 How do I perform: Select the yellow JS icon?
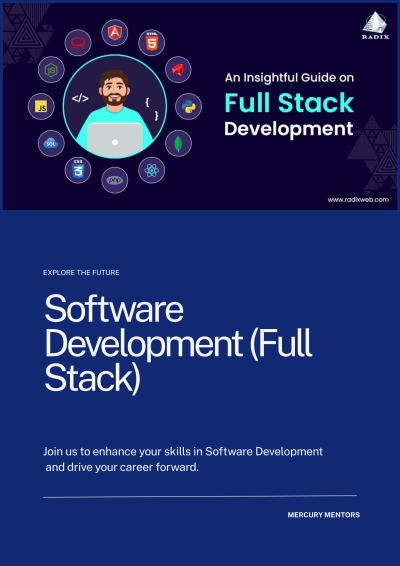[41, 106]
